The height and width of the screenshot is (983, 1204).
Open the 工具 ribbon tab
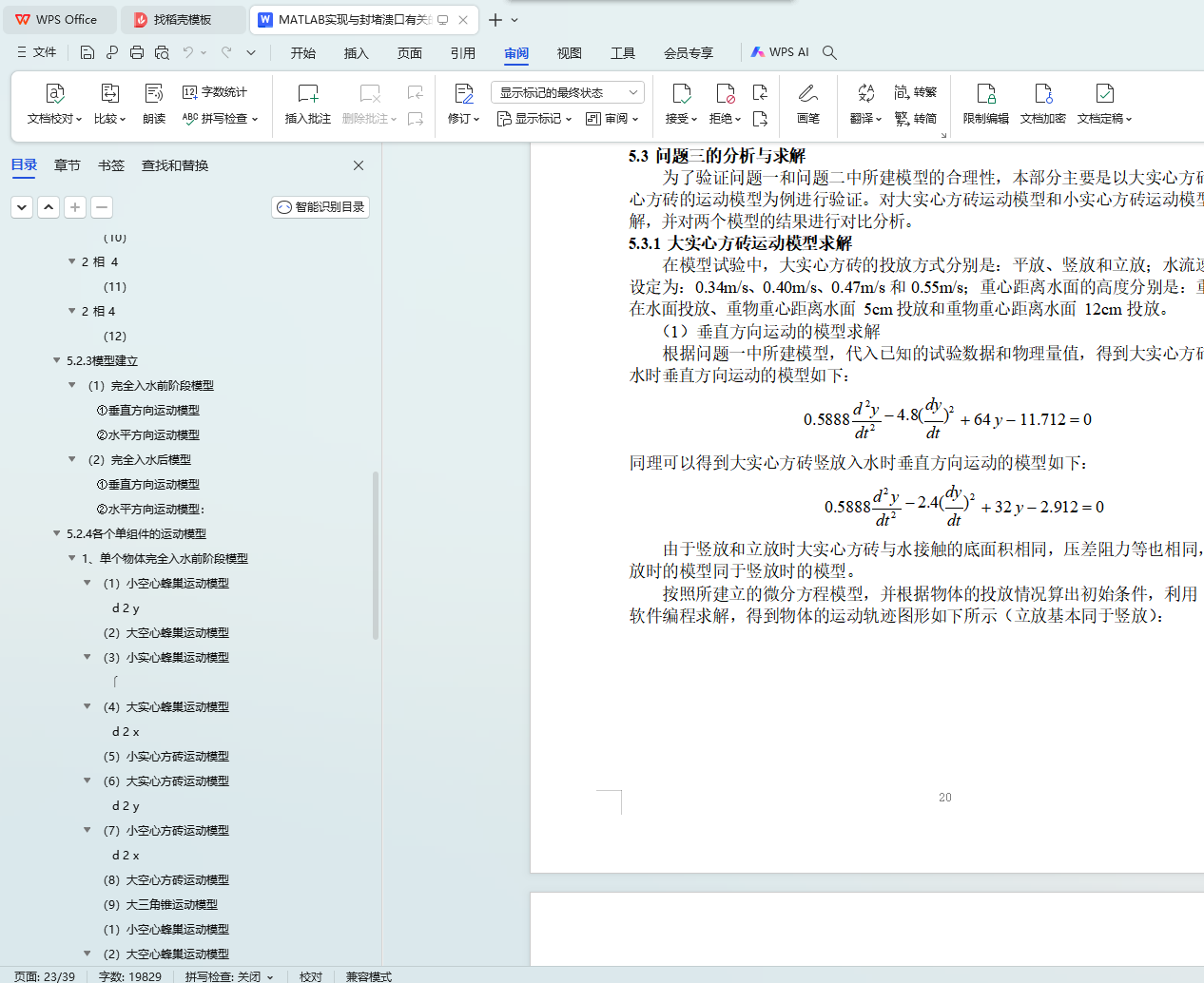tap(623, 53)
